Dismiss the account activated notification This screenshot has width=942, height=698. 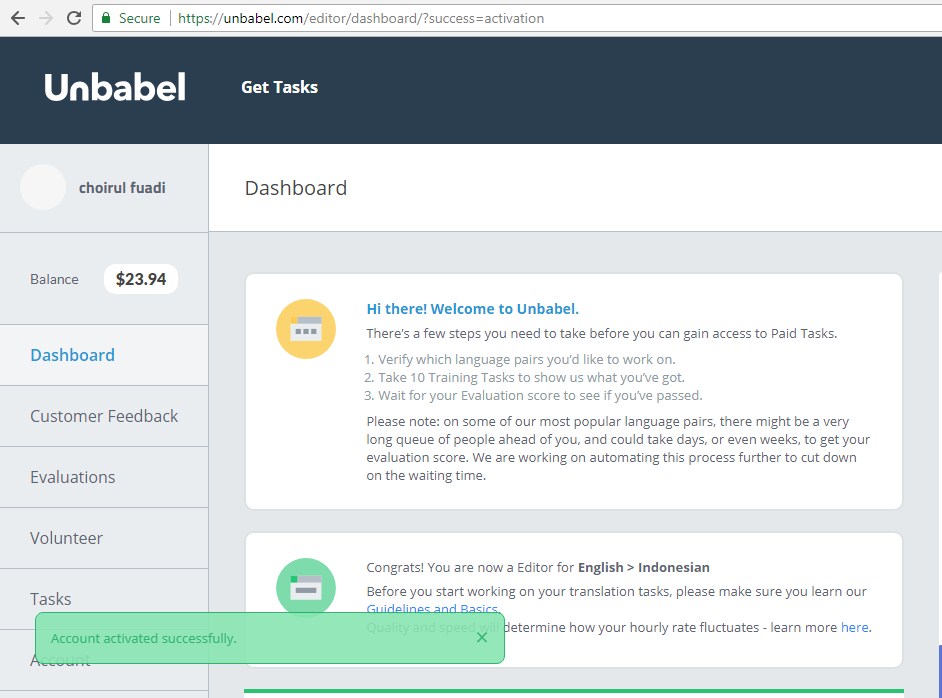tap(482, 637)
